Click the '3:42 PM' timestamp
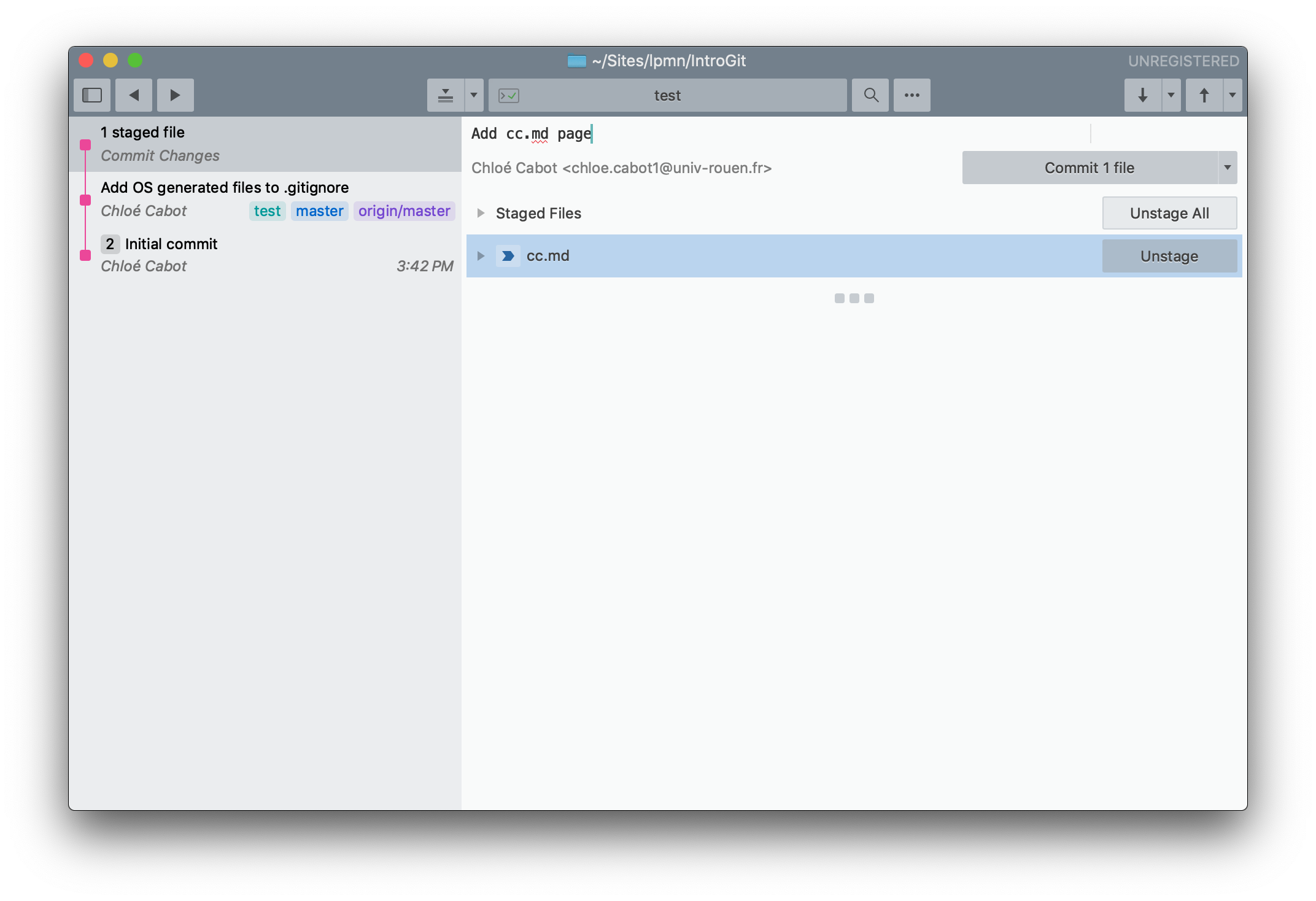1316x901 pixels. [425, 266]
